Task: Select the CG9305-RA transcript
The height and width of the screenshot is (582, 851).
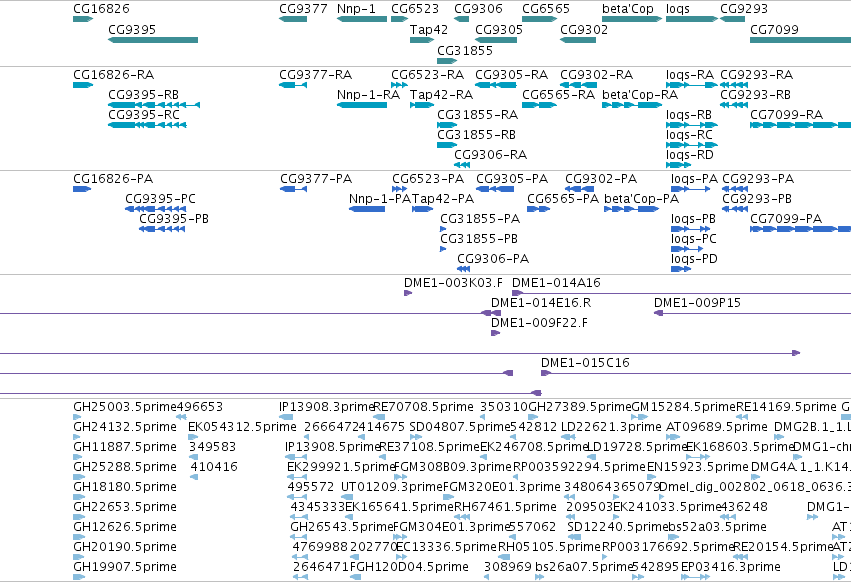Action: tap(496, 85)
